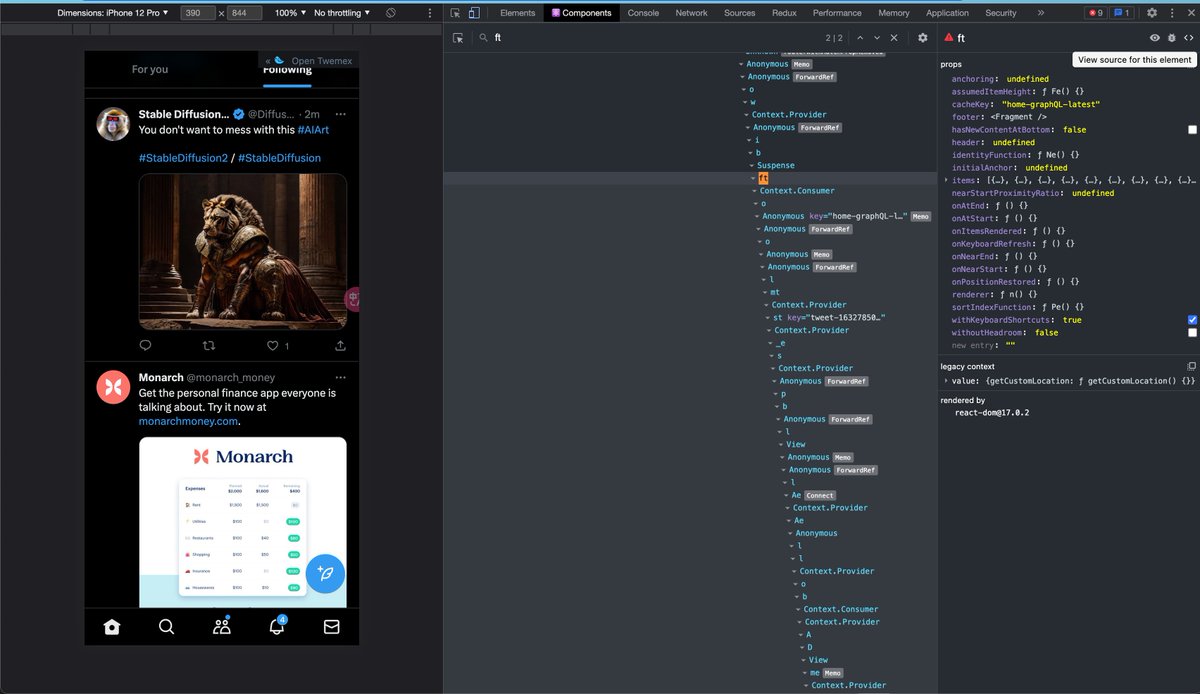Click the Home icon in Twitter bottom nav
1200x694 pixels.
112,627
